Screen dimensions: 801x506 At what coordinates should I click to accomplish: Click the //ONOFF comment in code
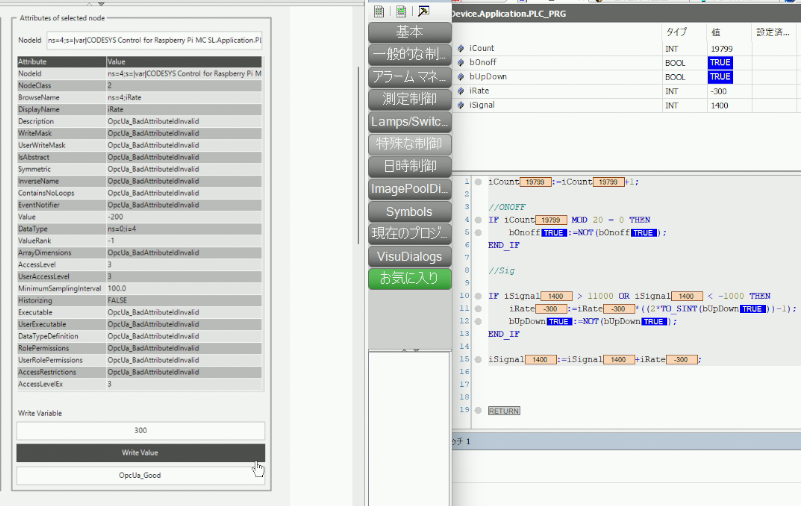click(x=507, y=207)
